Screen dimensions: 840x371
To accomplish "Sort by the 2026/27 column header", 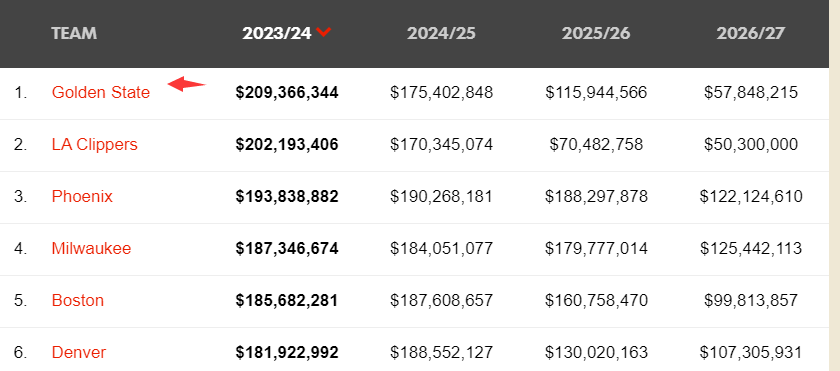I will pyautogui.click(x=751, y=33).
